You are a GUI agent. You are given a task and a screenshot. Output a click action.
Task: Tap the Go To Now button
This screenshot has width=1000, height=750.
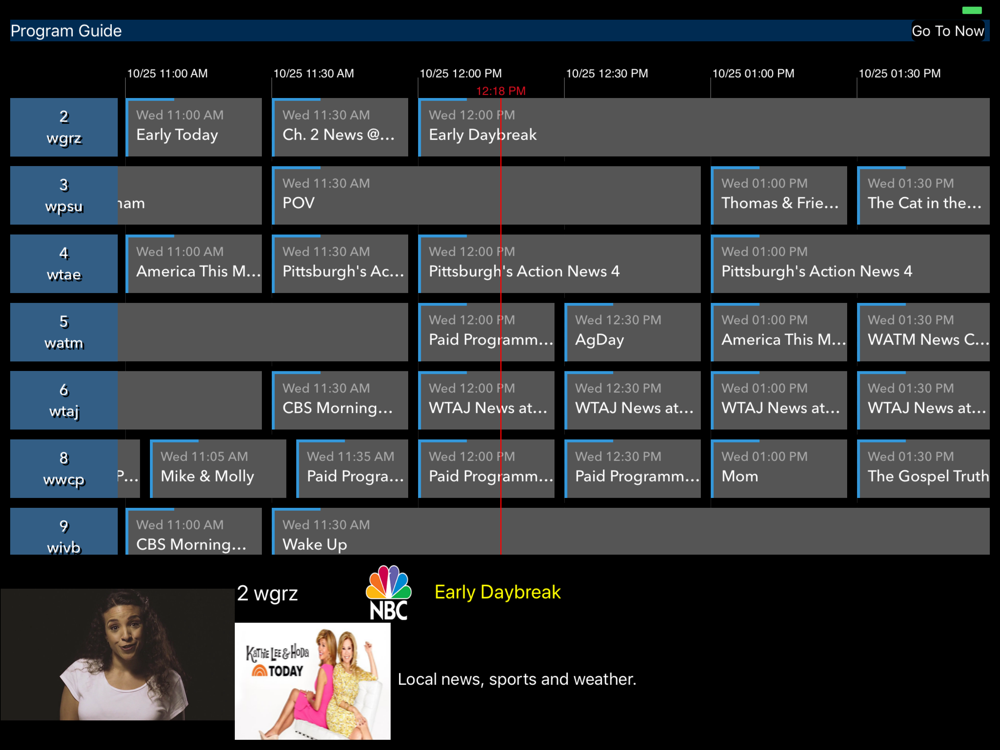pos(948,31)
